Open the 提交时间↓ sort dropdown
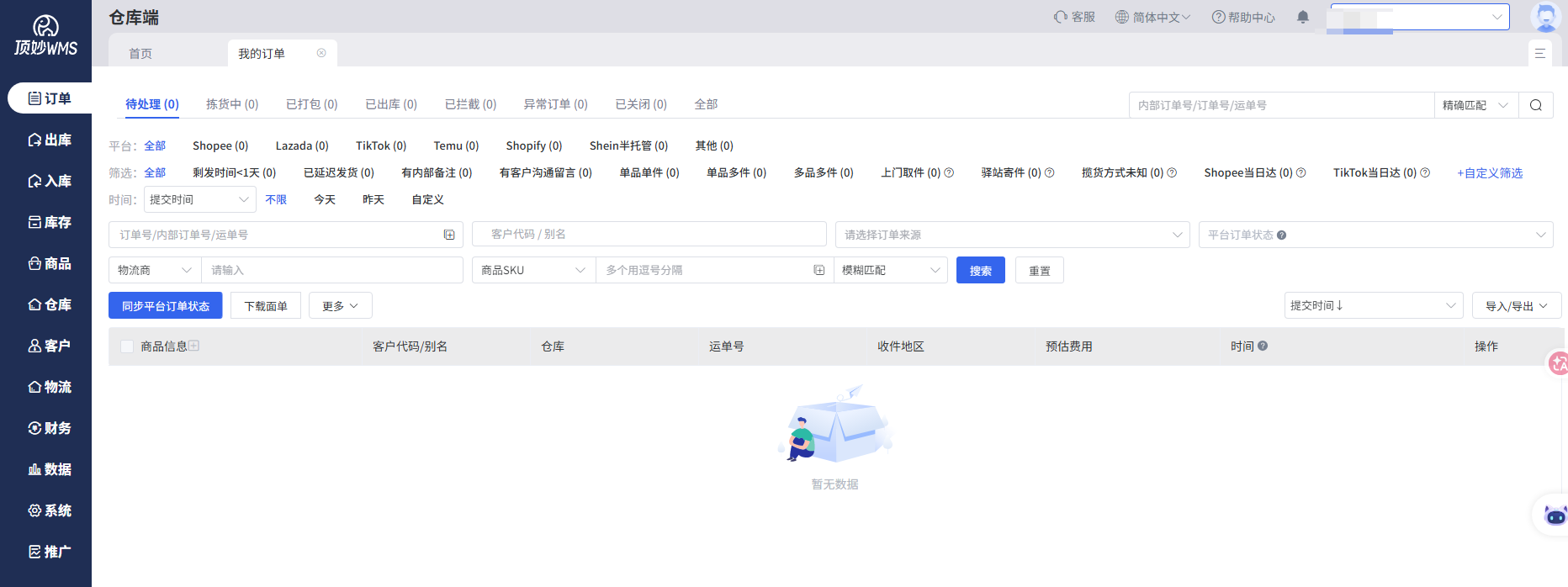Image resolution: width=1568 pixels, height=587 pixels. pos(1374,305)
